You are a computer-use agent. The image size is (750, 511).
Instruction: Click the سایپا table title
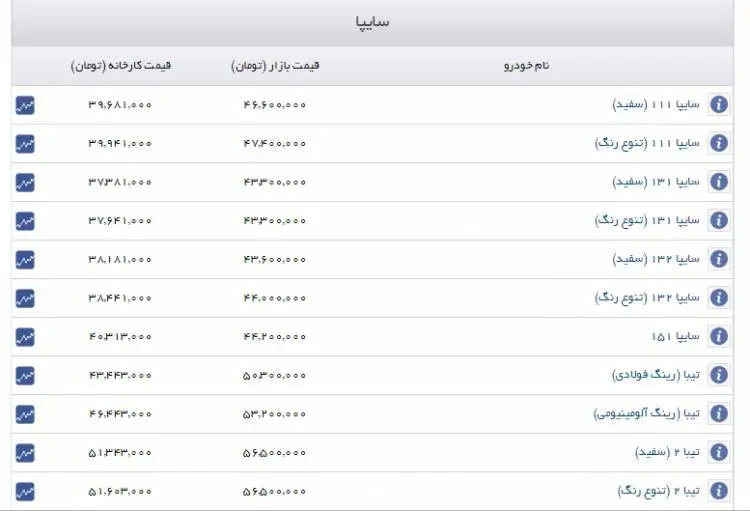(x=372, y=22)
